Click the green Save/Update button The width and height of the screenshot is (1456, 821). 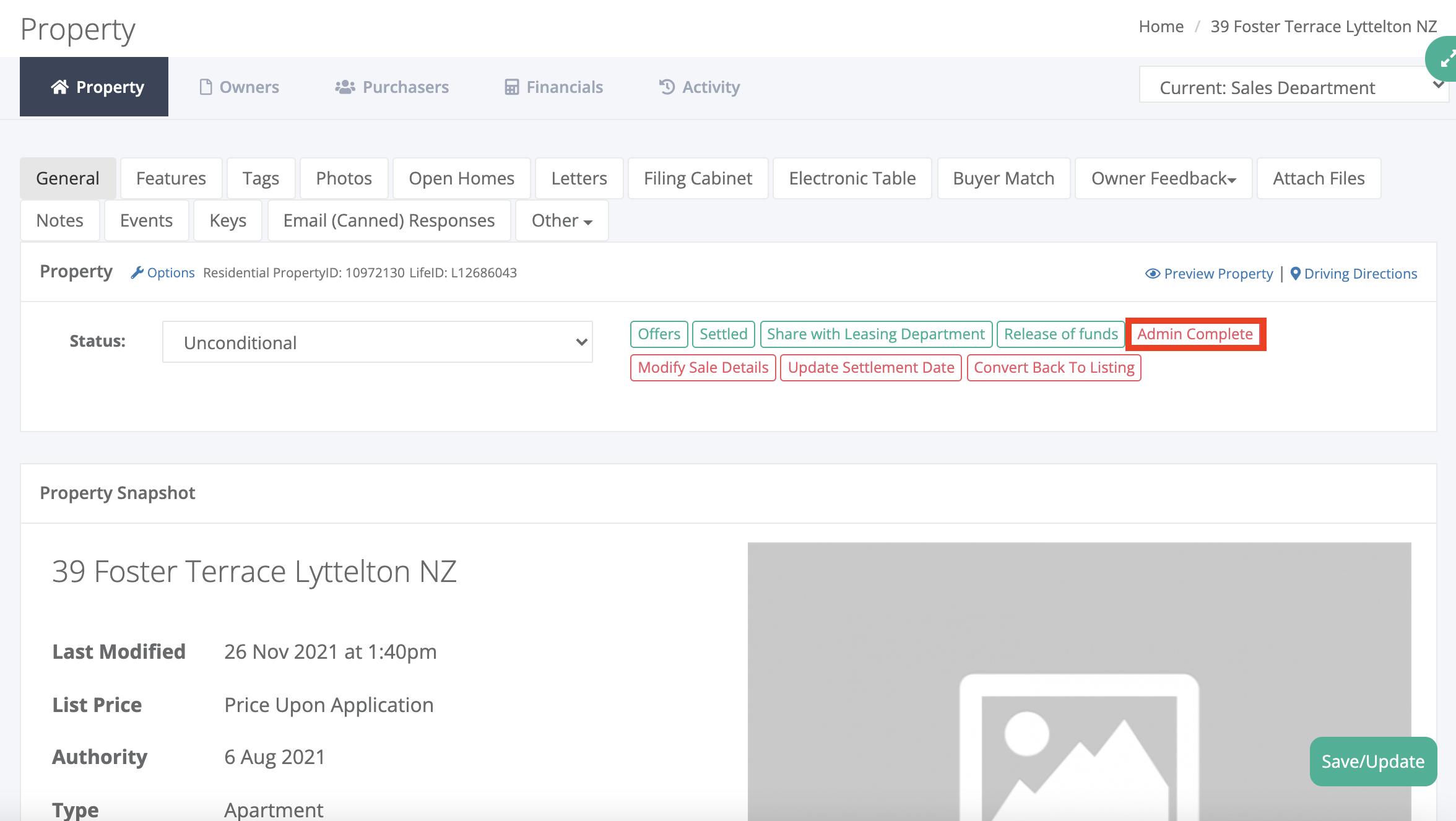1372,761
